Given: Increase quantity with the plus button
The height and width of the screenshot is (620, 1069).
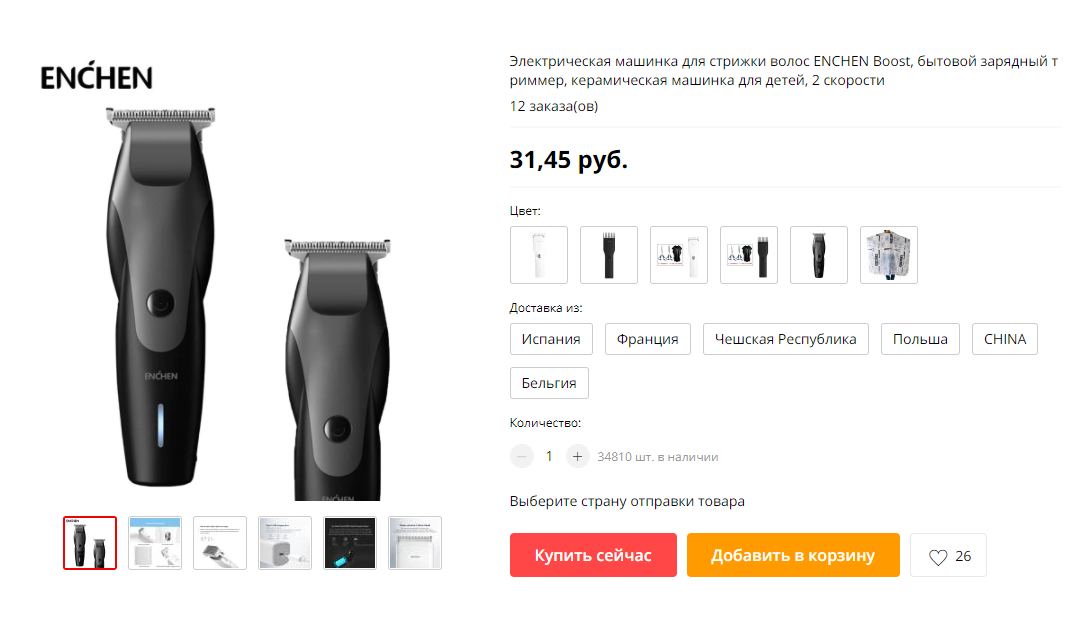Looking at the screenshot, I should coord(577,456).
